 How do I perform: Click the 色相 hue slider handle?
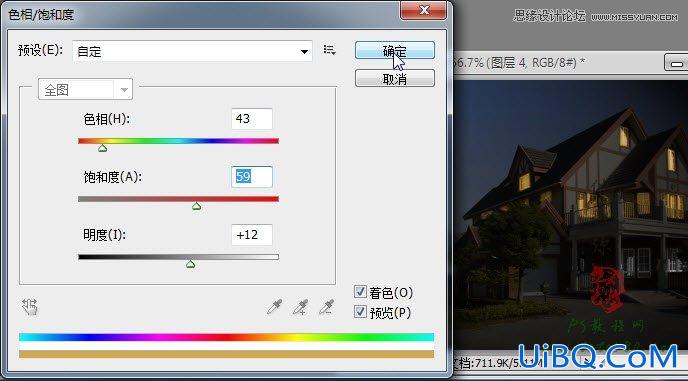102,148
